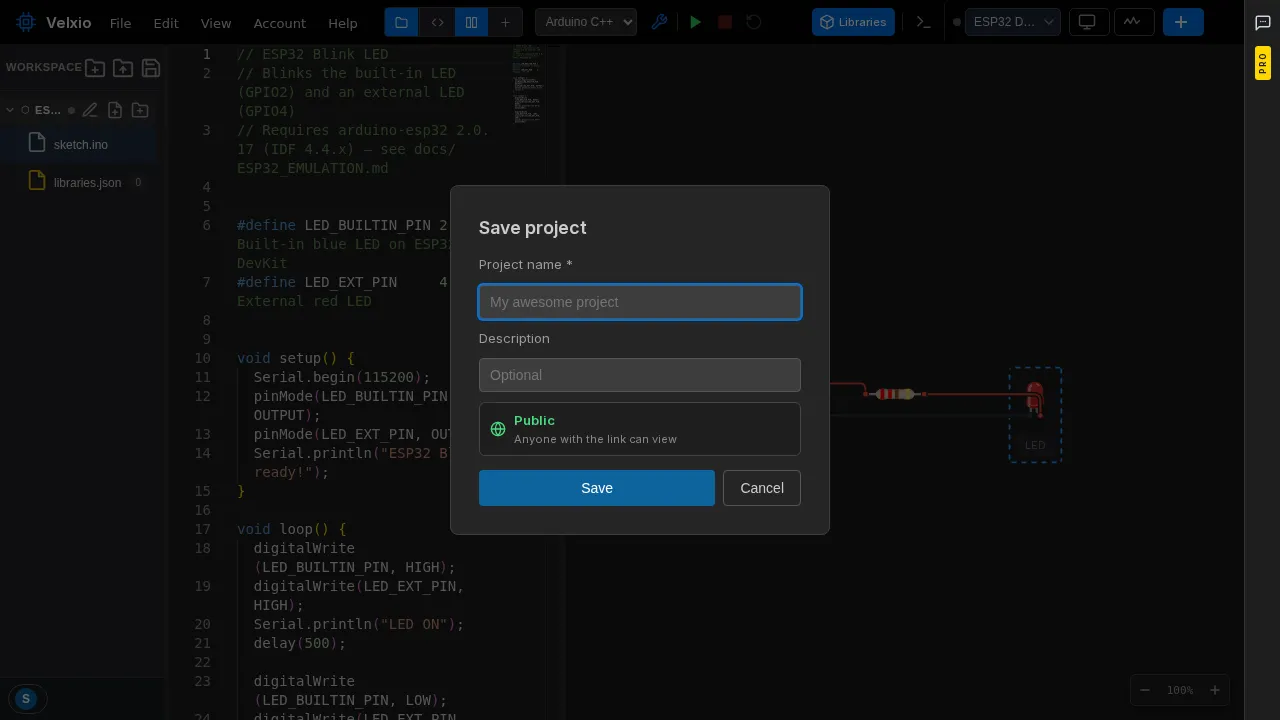Screen dimensions: 1280x720
Task: Click the Description input field
Action: point(640,375)
